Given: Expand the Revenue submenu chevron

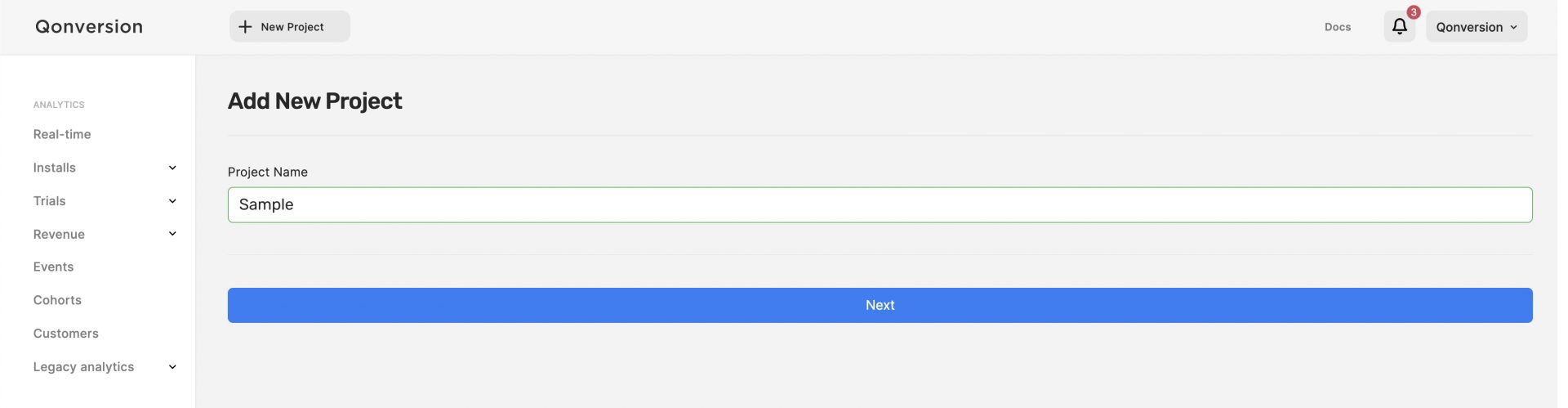Looking at the screenshot, I should click(172, 234).
